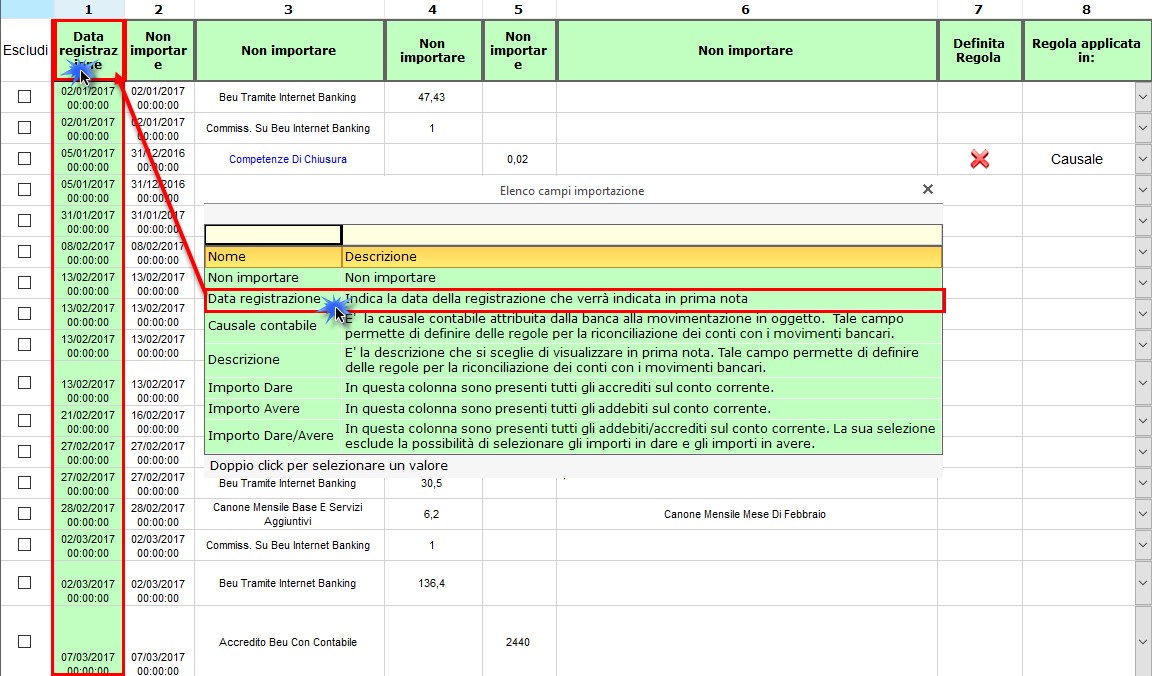This screenshot has height=676, width=1152.
Task: Select the Canone Mensile Base E Servizi Aggiuntivi cell
Action: tap(288, 514)
